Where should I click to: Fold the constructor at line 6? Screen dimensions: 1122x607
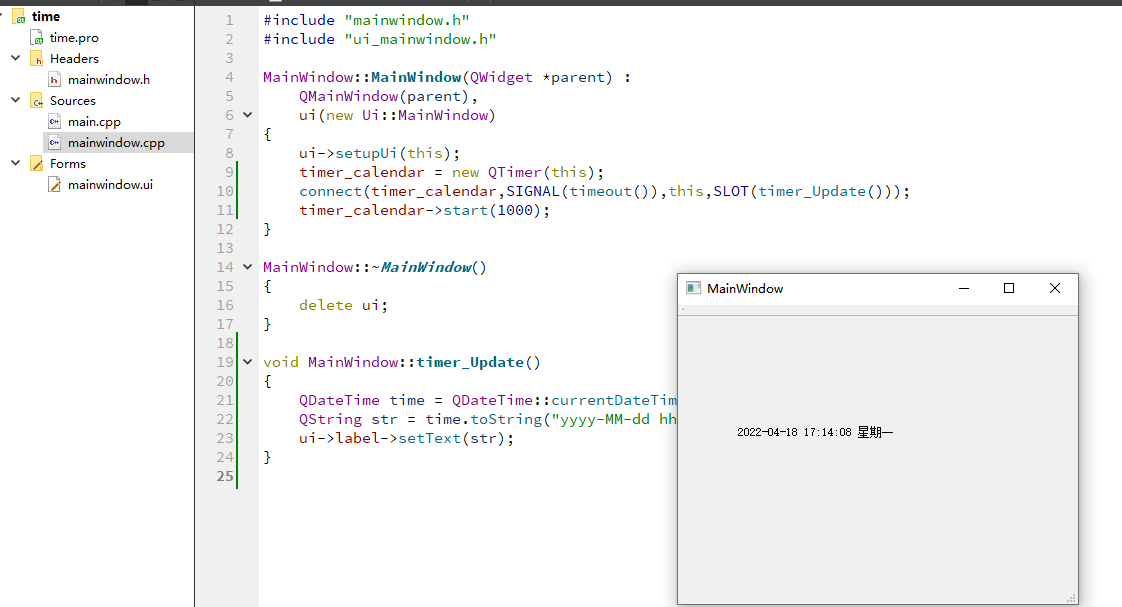point(248,115)
